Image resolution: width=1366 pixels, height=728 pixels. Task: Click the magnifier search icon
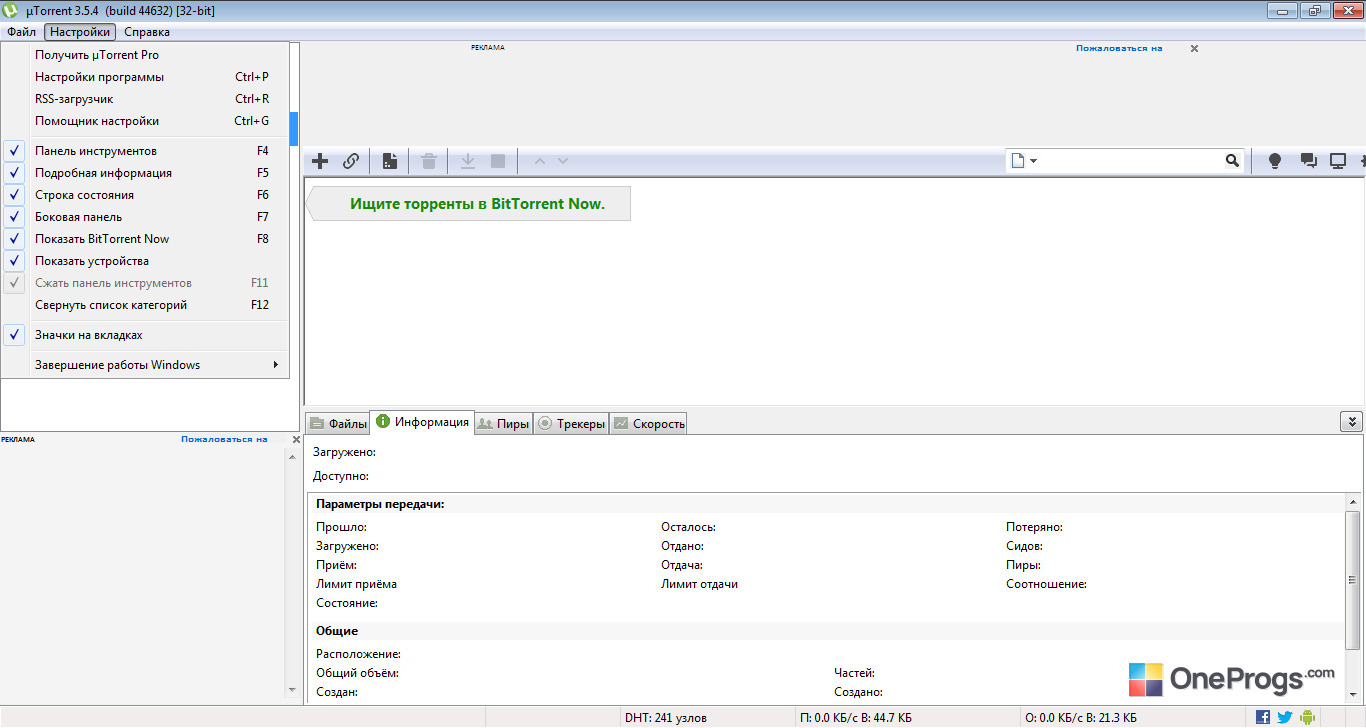point(1232,161)
